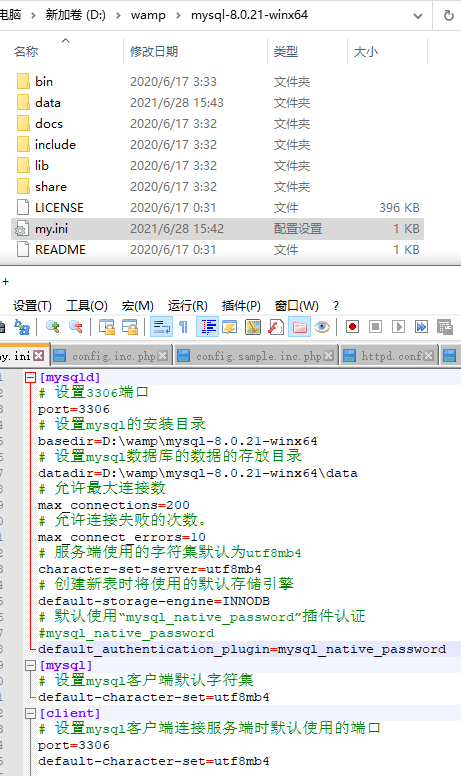Close the config.inc.php tab
Screen dimensions: 461x776
[x=162, y=356]
